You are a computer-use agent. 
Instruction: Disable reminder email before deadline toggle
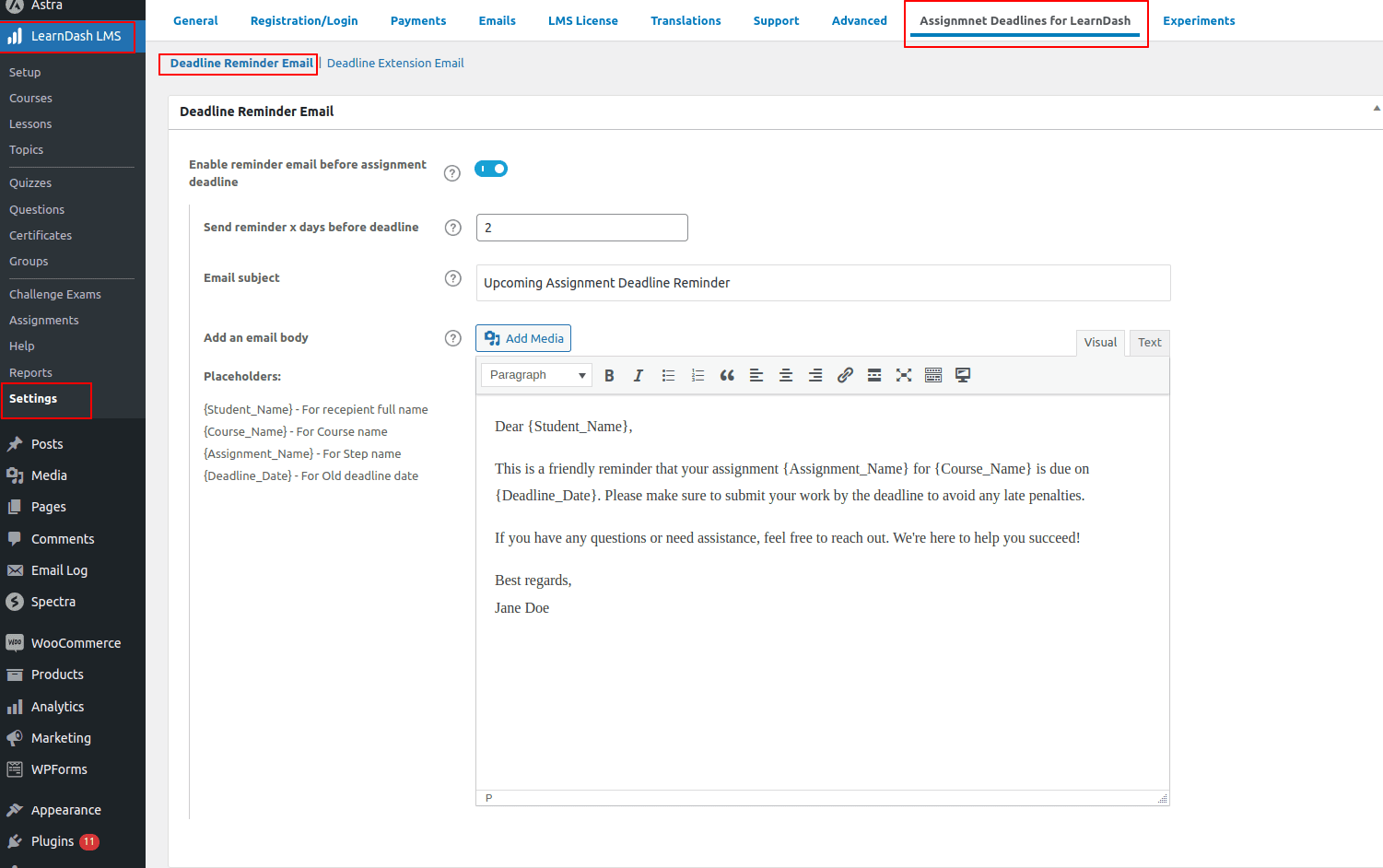491,169
